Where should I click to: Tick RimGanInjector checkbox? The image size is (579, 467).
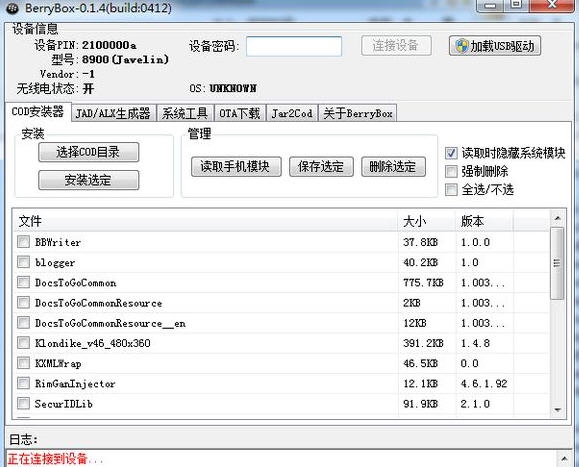23,383
